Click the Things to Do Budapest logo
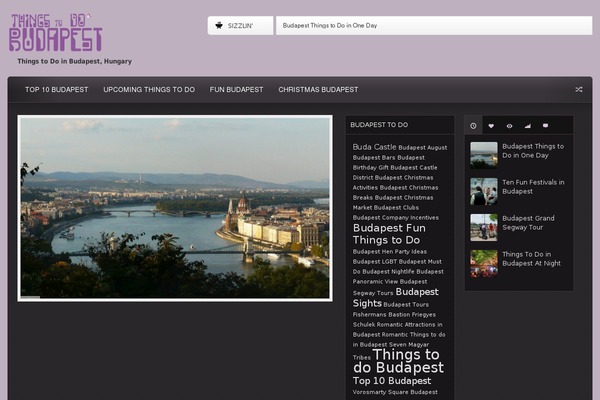The image size is (600, 400). pos(56,33)
